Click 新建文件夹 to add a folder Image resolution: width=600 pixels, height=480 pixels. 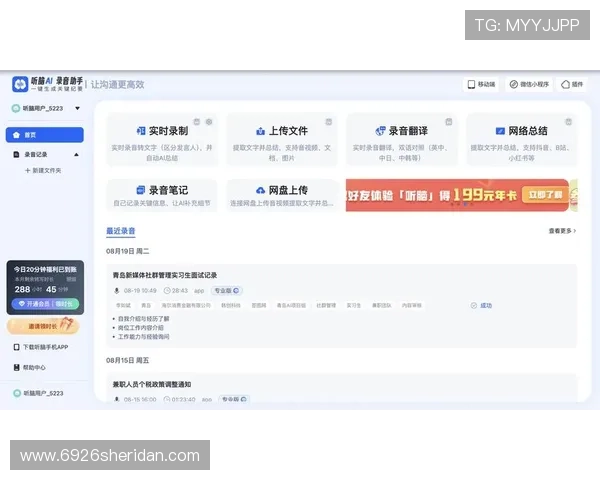point(43,170)
